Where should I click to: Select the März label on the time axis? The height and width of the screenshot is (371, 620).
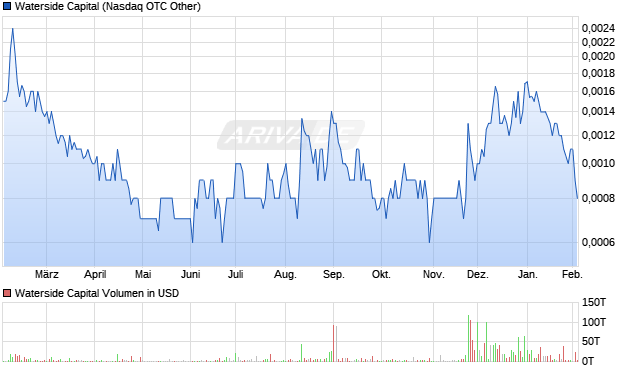(x=47, y=274)
